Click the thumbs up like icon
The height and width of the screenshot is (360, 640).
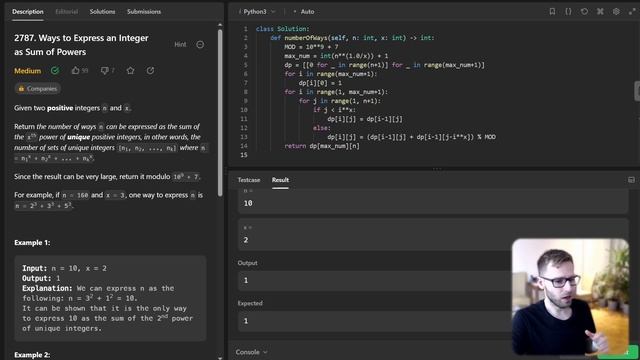(76, 71)
